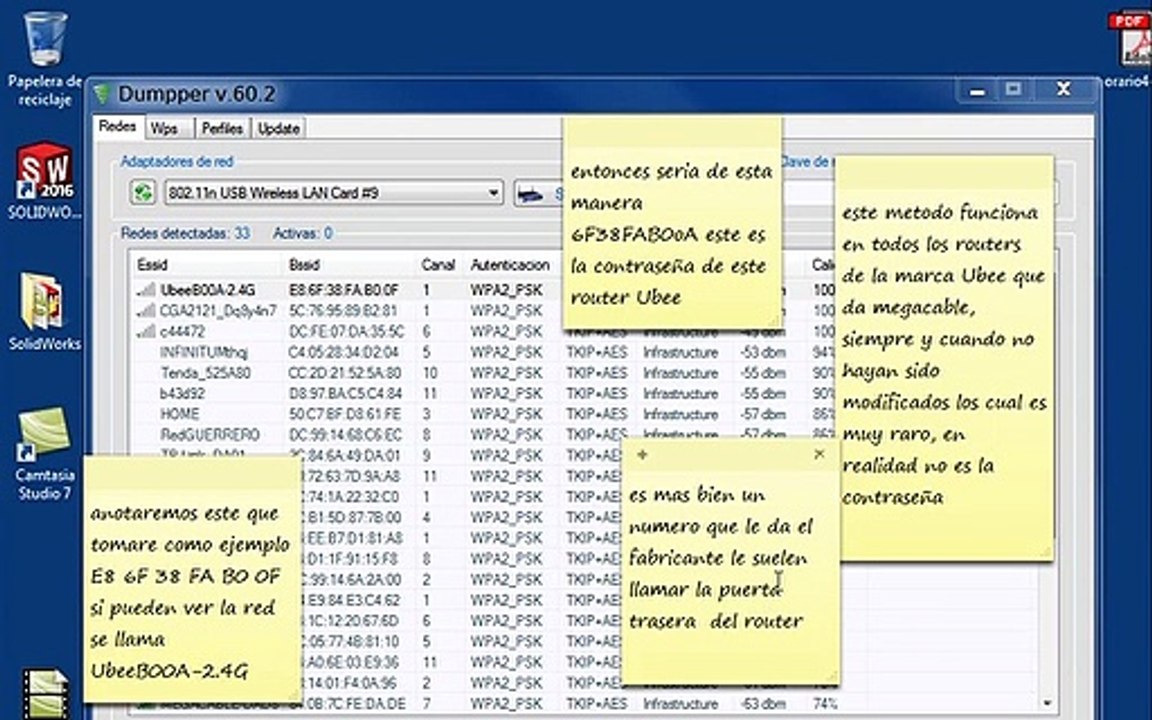Open the 802.11n USB Wireless LAN Card dropdown
Screen dimensions: 1152x720
[334, 193]
